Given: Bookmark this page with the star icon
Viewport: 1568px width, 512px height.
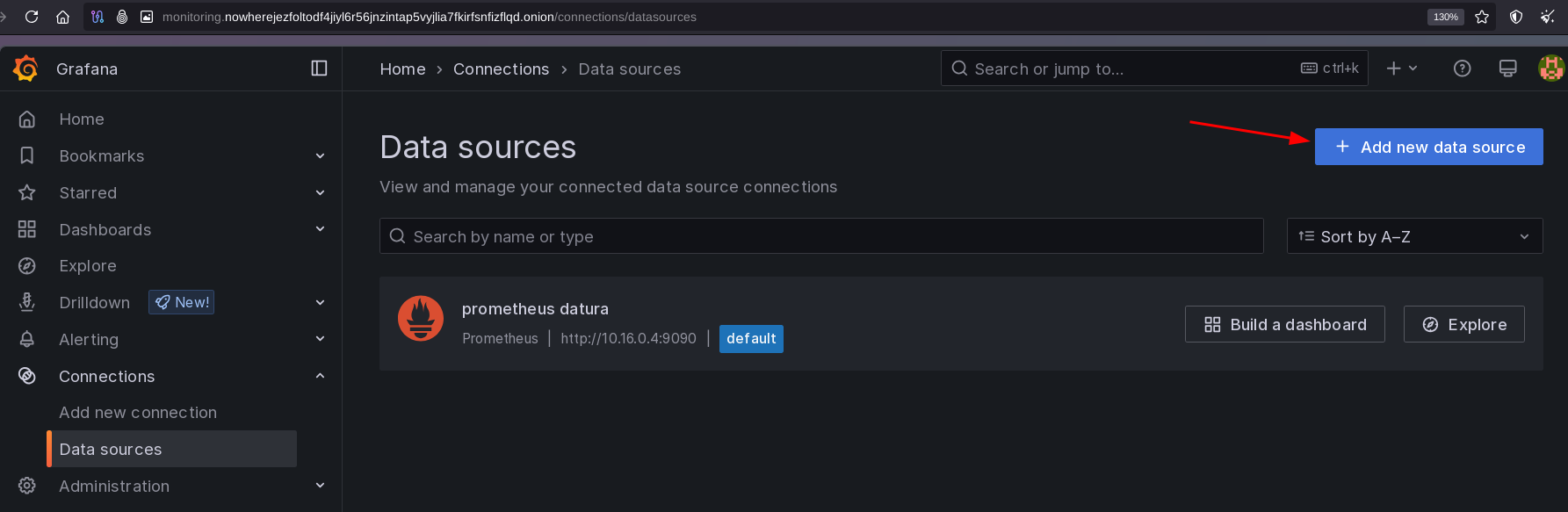Looking at the screenshot, I should pyautogui.click(x=1482, y=17).
